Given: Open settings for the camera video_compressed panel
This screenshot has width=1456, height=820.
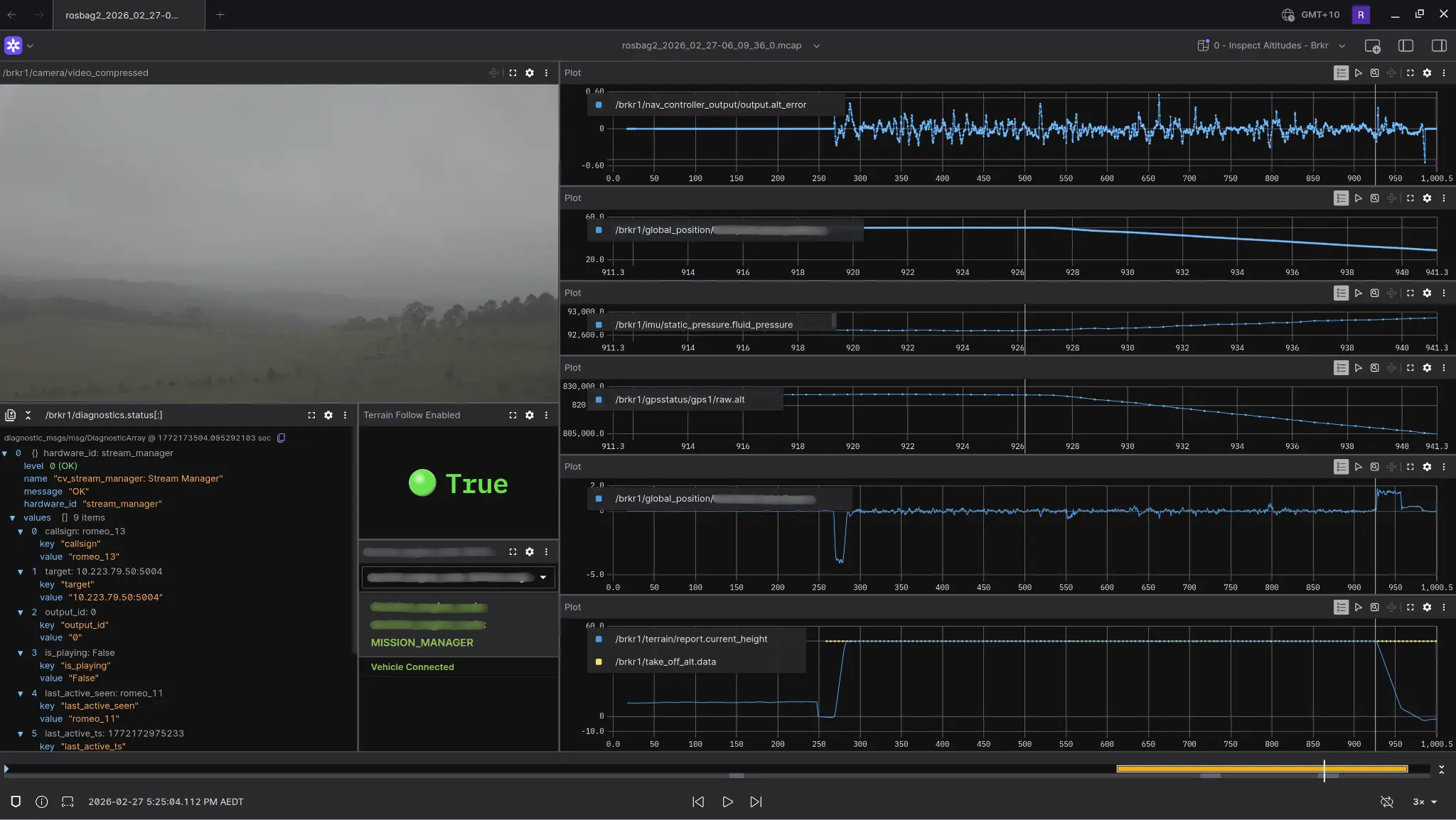Looking at the screenshot, I should tap(530, 73).
